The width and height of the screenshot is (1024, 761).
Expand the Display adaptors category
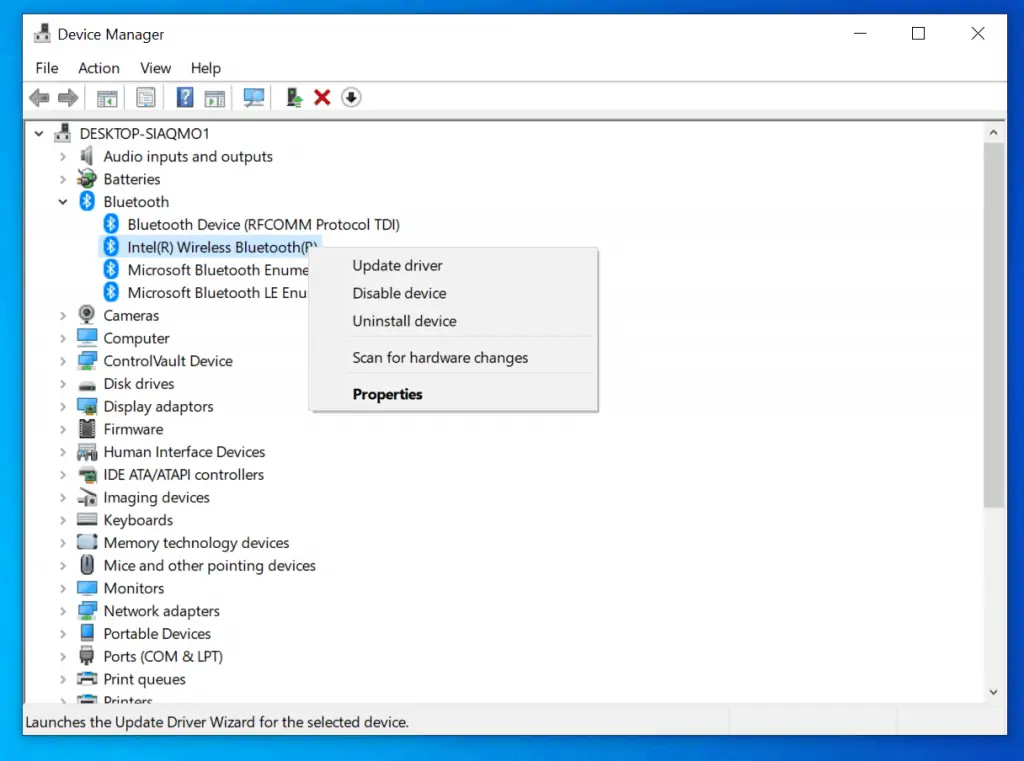63,406
